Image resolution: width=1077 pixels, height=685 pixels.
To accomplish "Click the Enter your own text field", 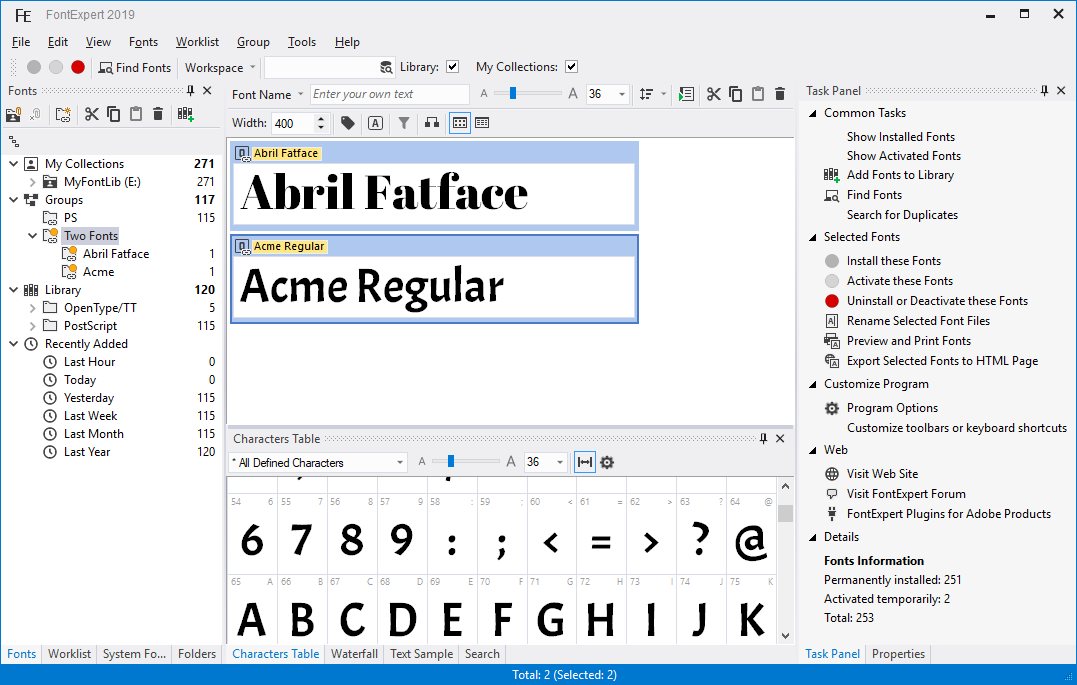I will (389, 94).
